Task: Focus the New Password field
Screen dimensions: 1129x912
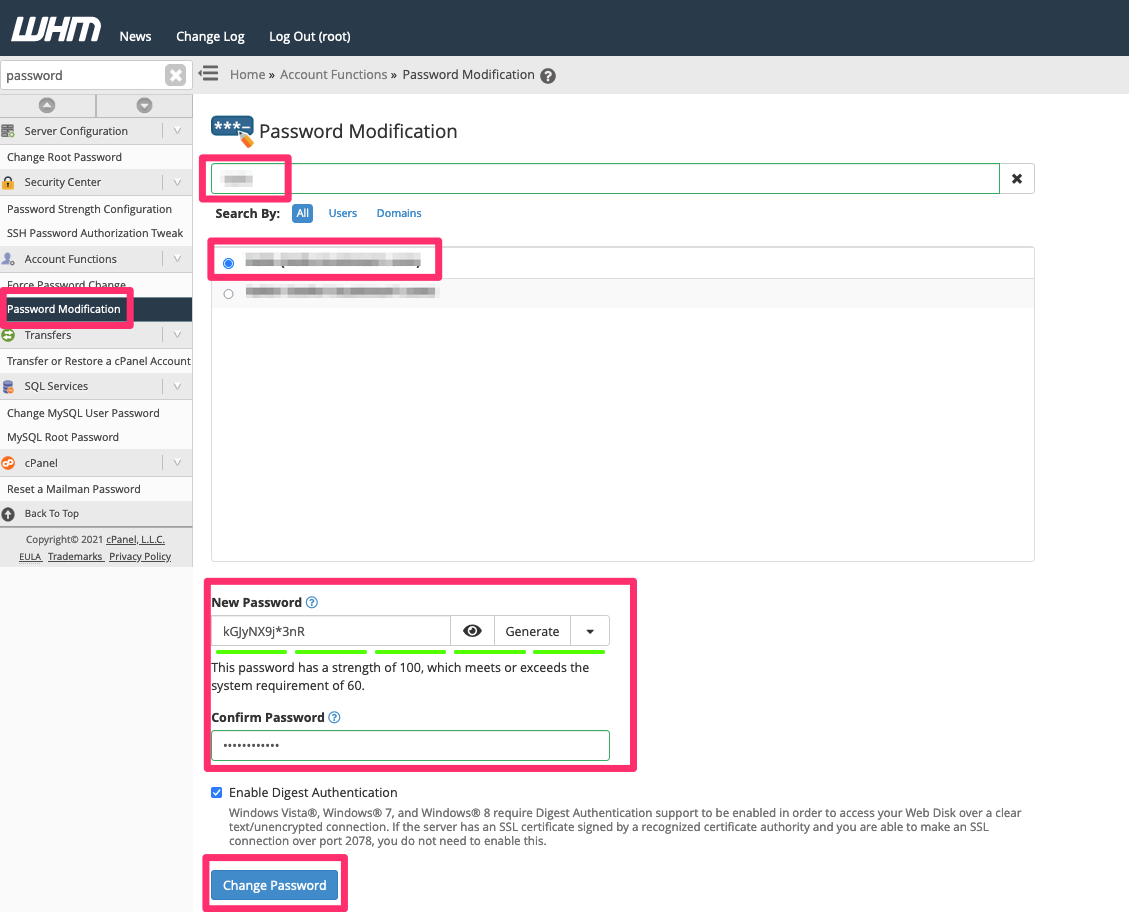Action: tap(331, 631)
